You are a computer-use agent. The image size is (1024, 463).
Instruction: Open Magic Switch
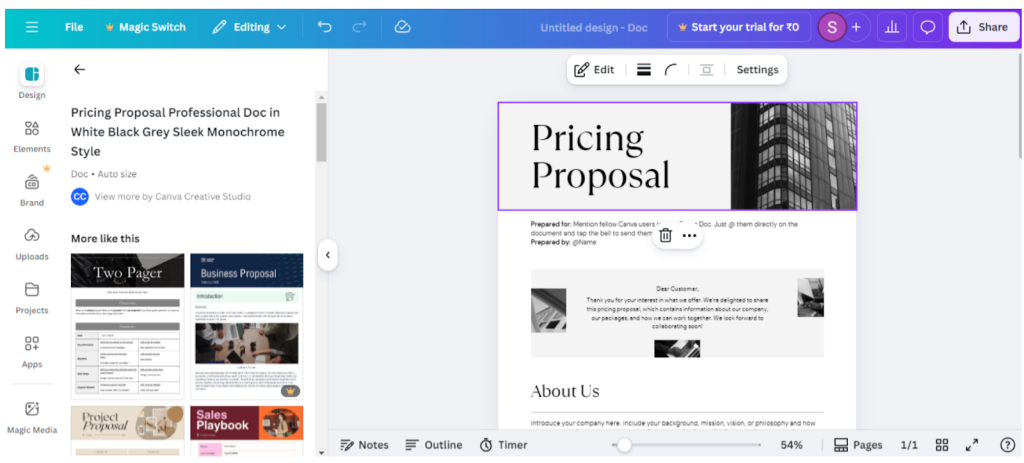(x=145, y=27)
